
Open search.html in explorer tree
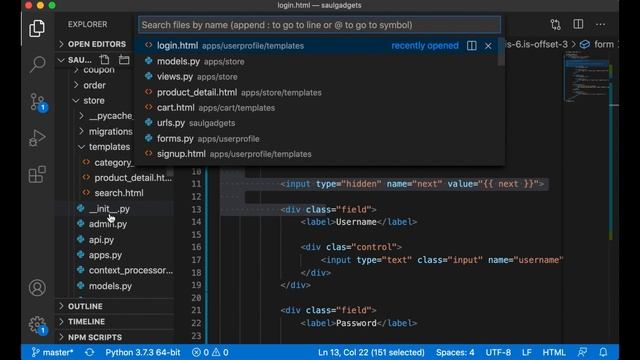119,193
